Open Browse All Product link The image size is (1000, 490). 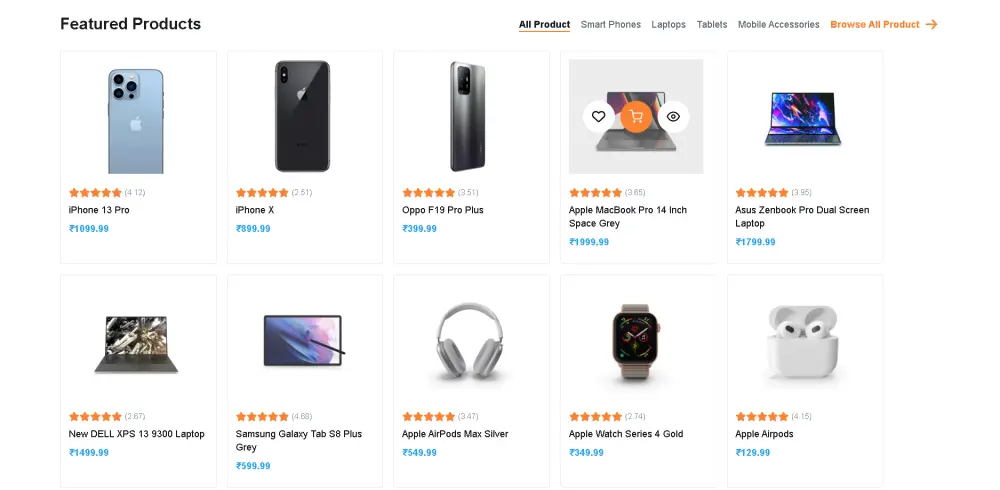[874, 24]
